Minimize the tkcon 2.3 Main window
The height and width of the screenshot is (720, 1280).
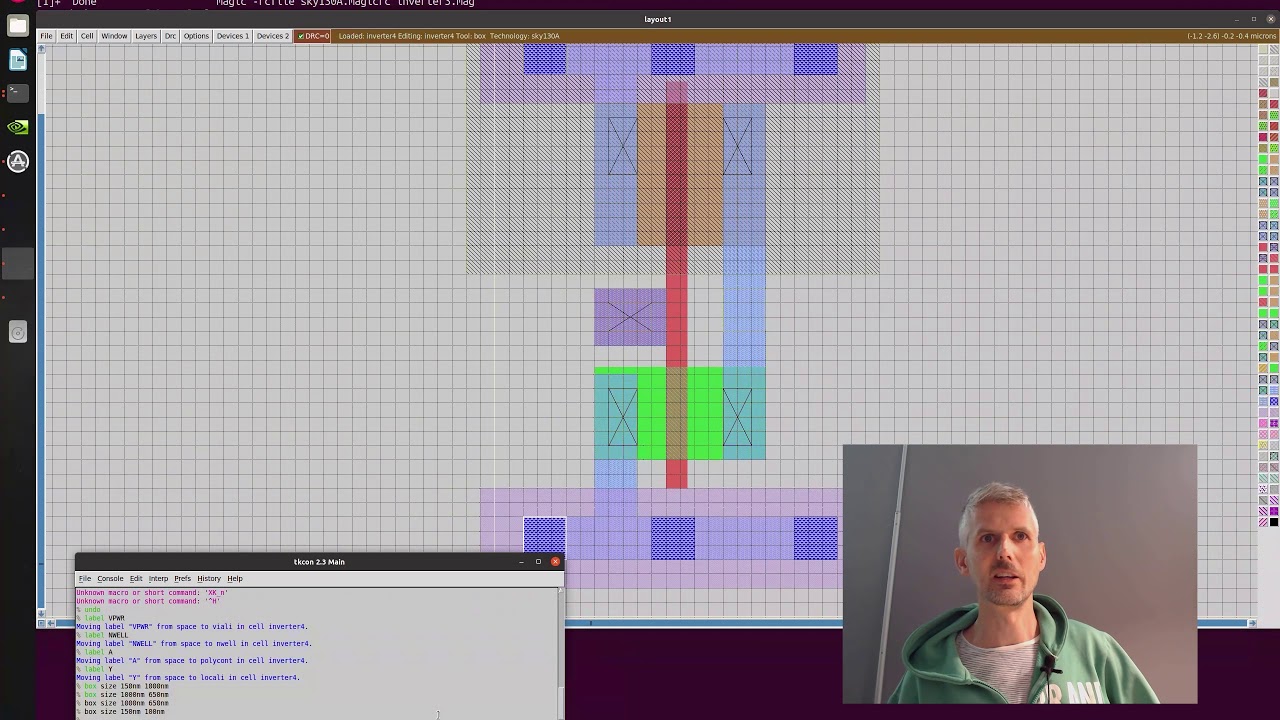(x=521, y=562)
